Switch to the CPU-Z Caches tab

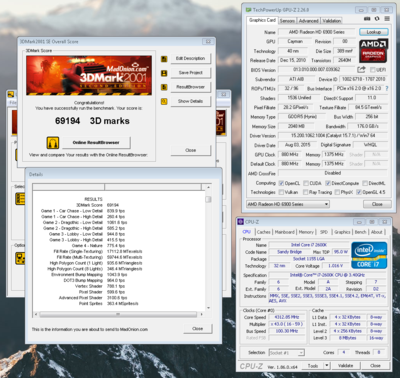(x=264, y=232)
